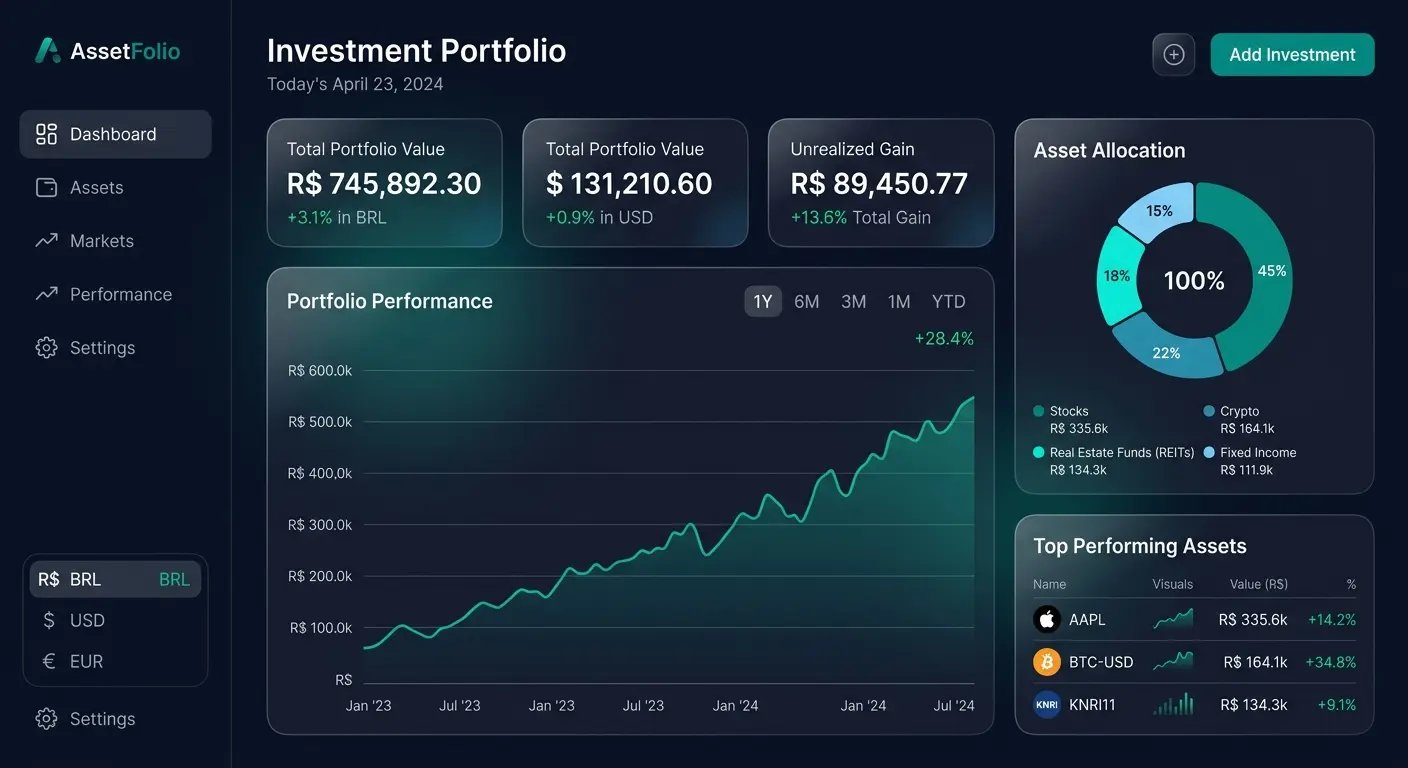Click the Settings gear icon below Performance
1408x768 pixels.
[46, 348]
